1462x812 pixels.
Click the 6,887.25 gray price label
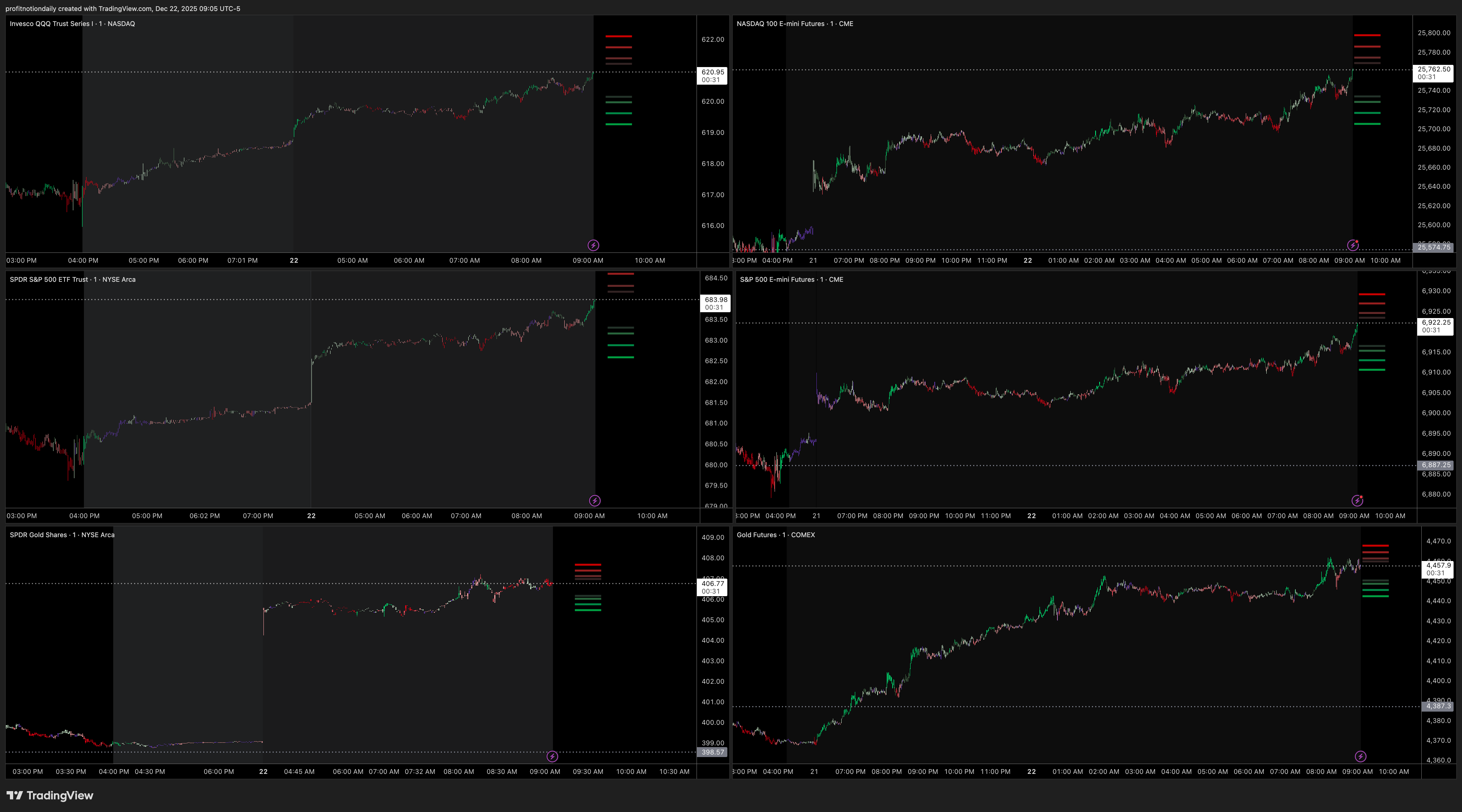[x=1435, y=465]
